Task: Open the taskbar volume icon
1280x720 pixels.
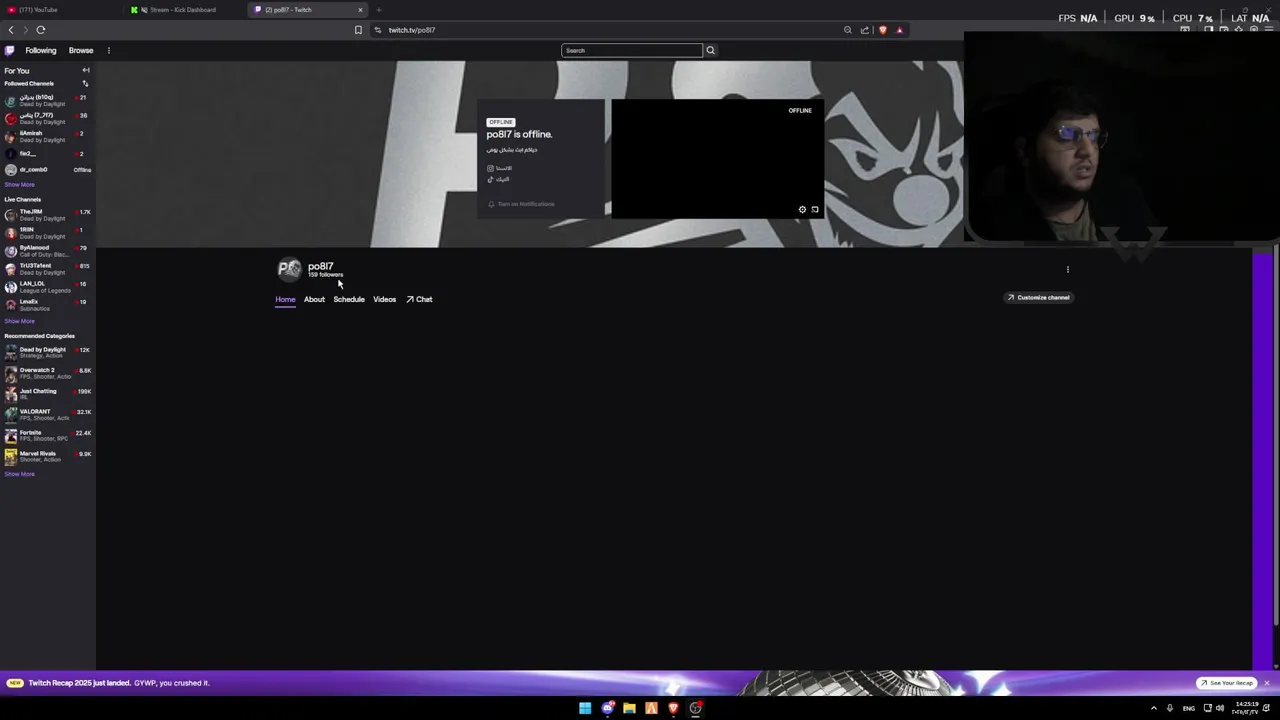Action: click(x=1220, y=708)
